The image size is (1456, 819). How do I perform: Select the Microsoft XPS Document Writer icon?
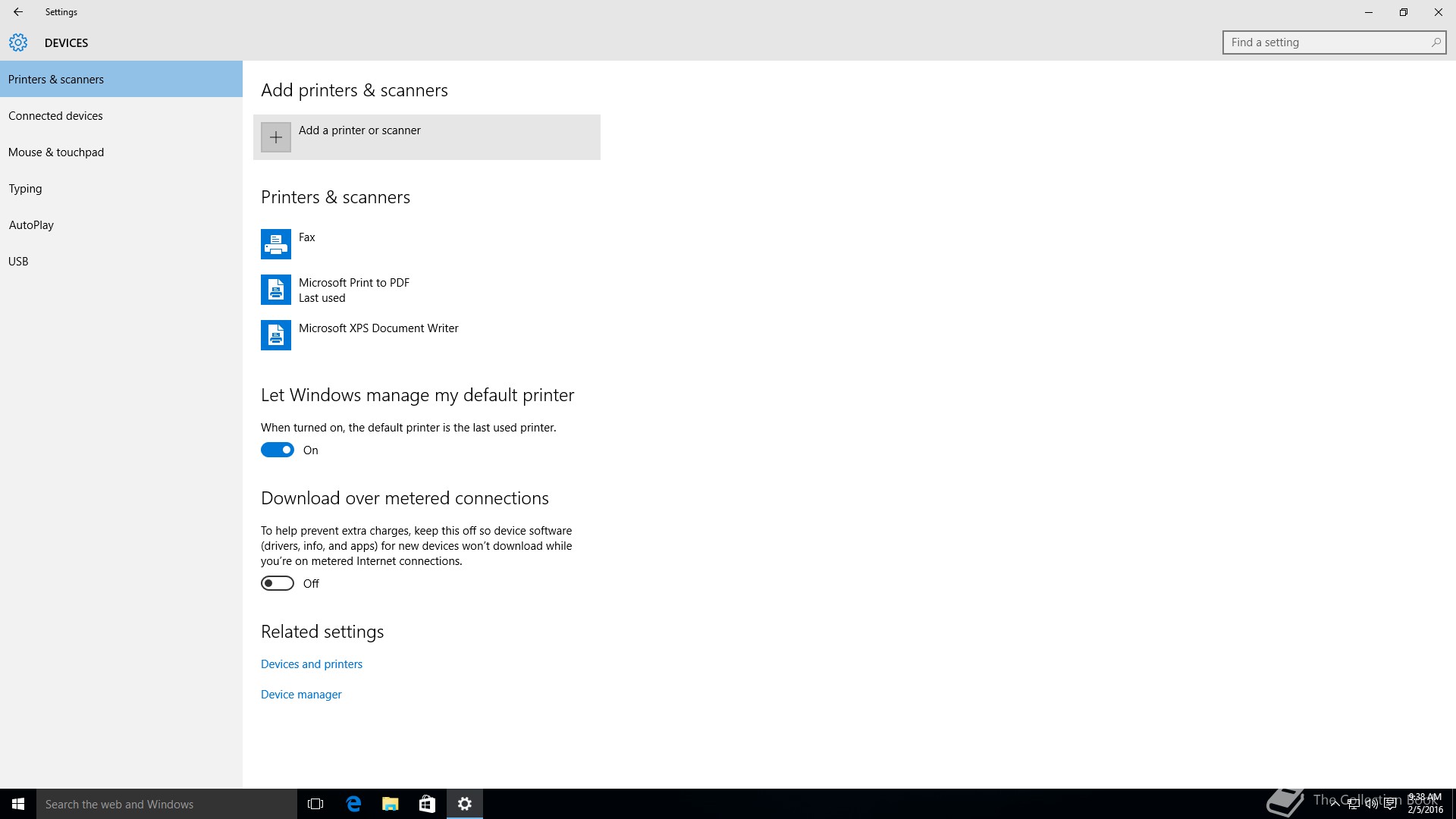tap(276, 335)
